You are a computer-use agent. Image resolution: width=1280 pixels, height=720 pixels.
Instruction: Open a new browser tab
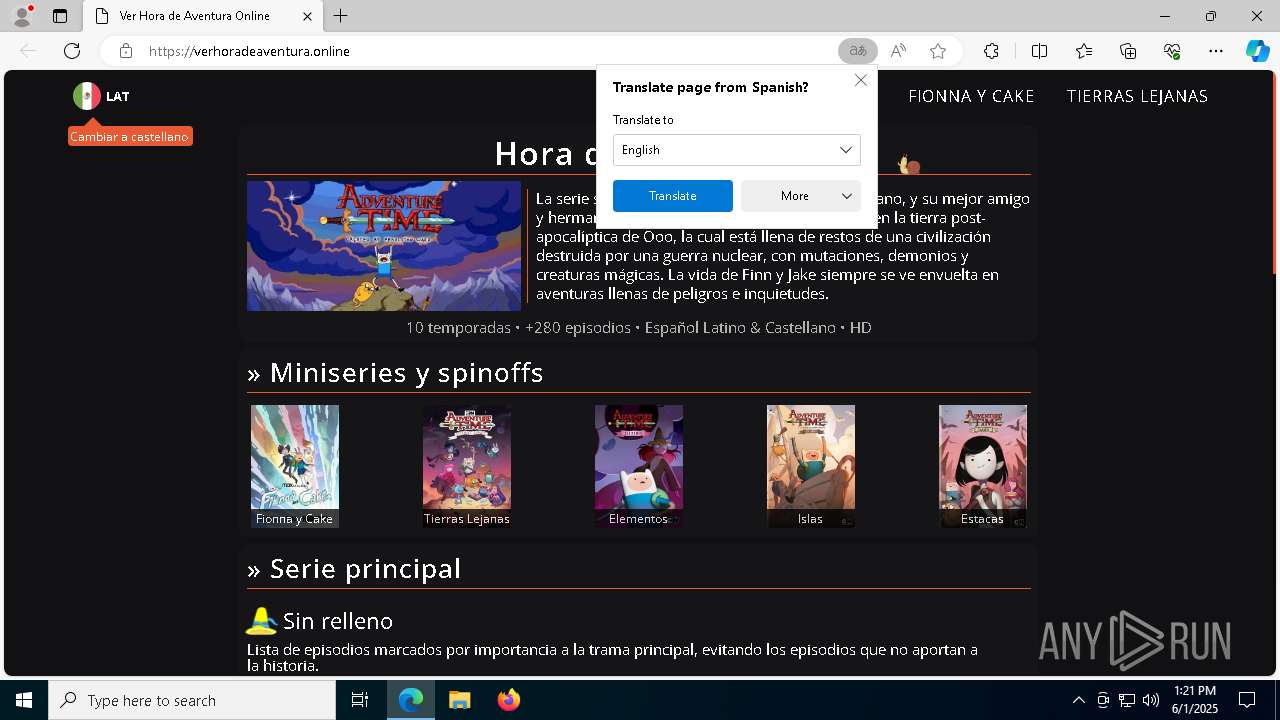pyautogui.click(x=341, y=16)
